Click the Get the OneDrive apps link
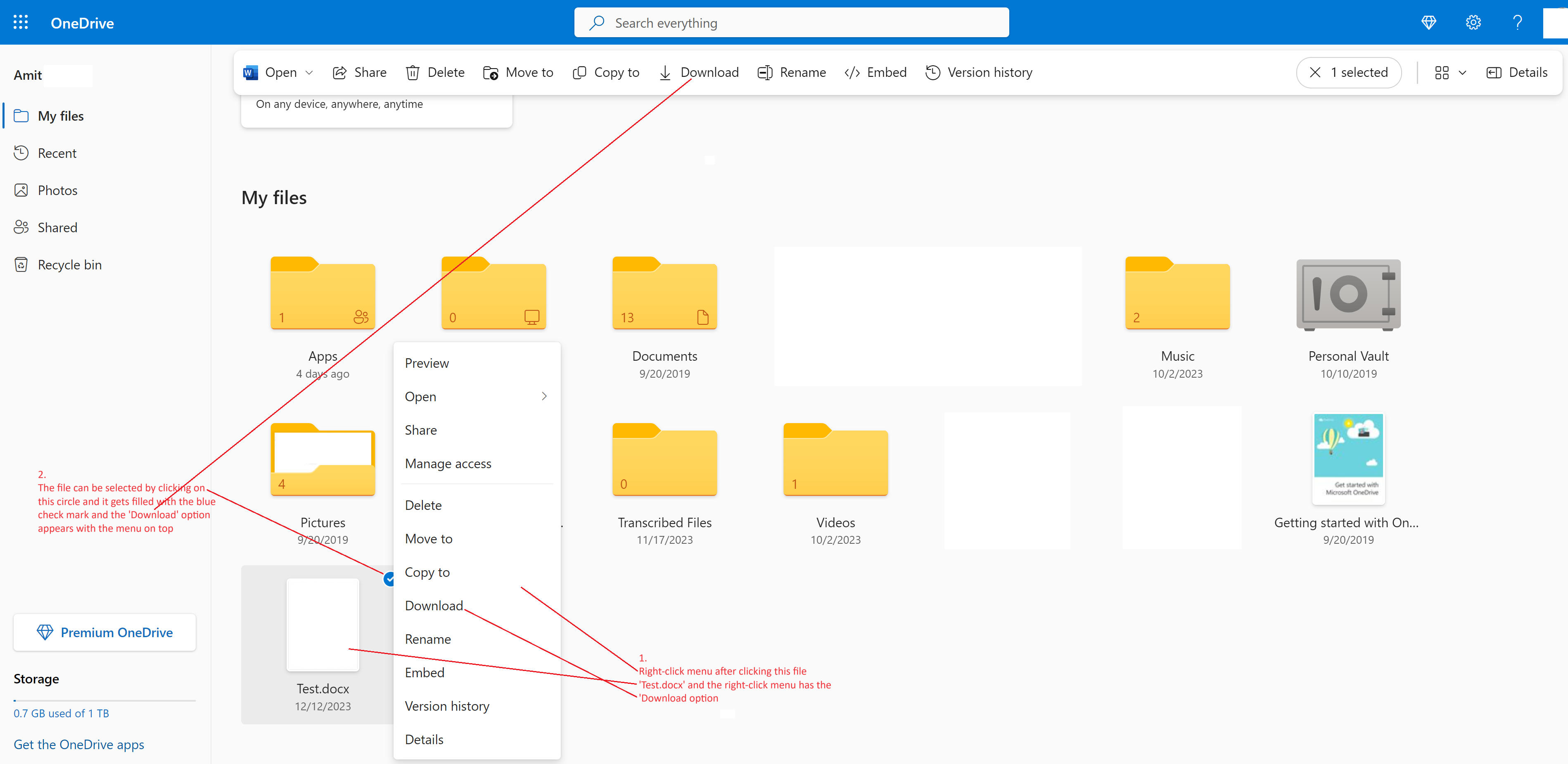 (78, 745)
